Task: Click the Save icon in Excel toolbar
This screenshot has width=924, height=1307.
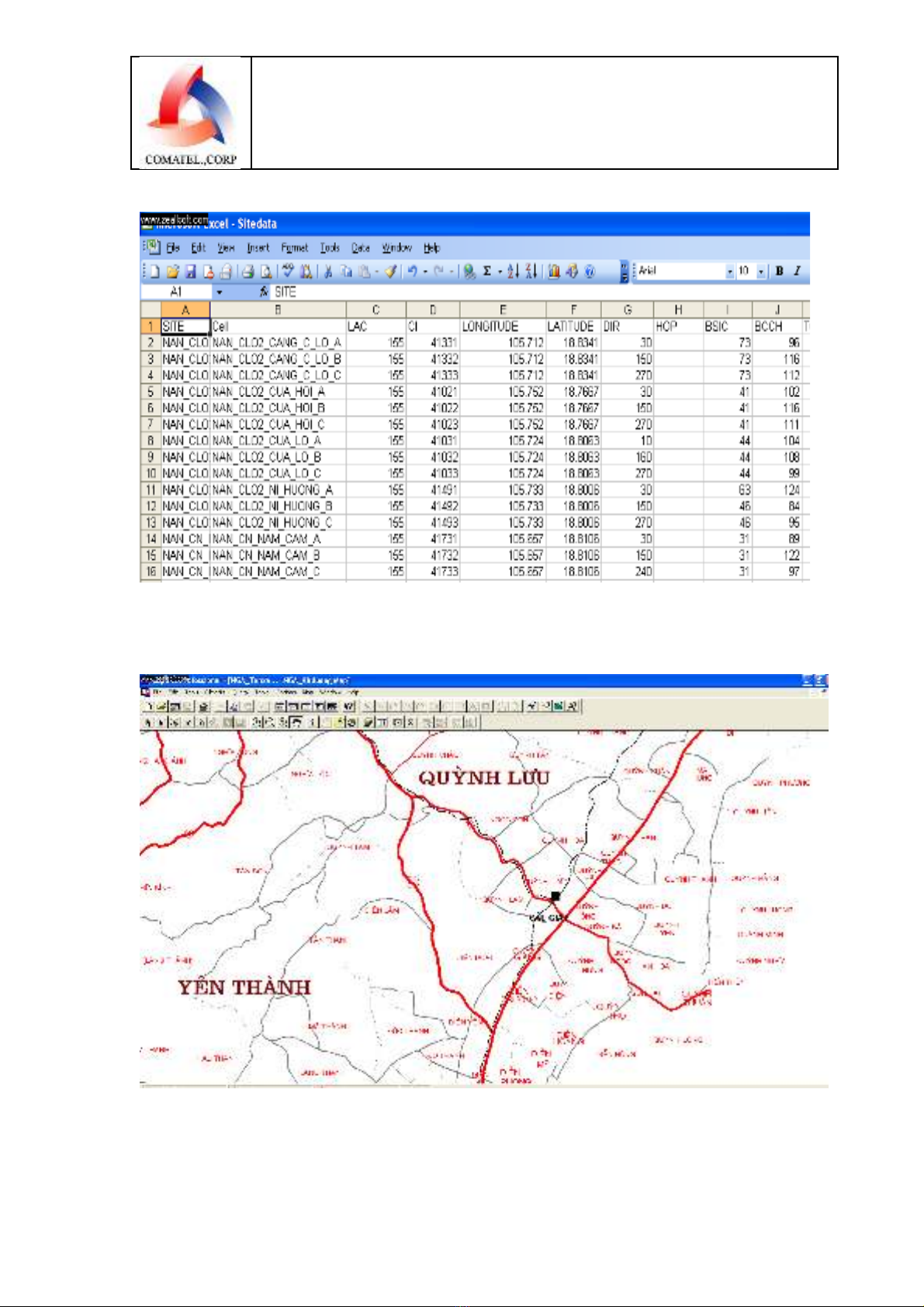Action: tap(190, 271)
